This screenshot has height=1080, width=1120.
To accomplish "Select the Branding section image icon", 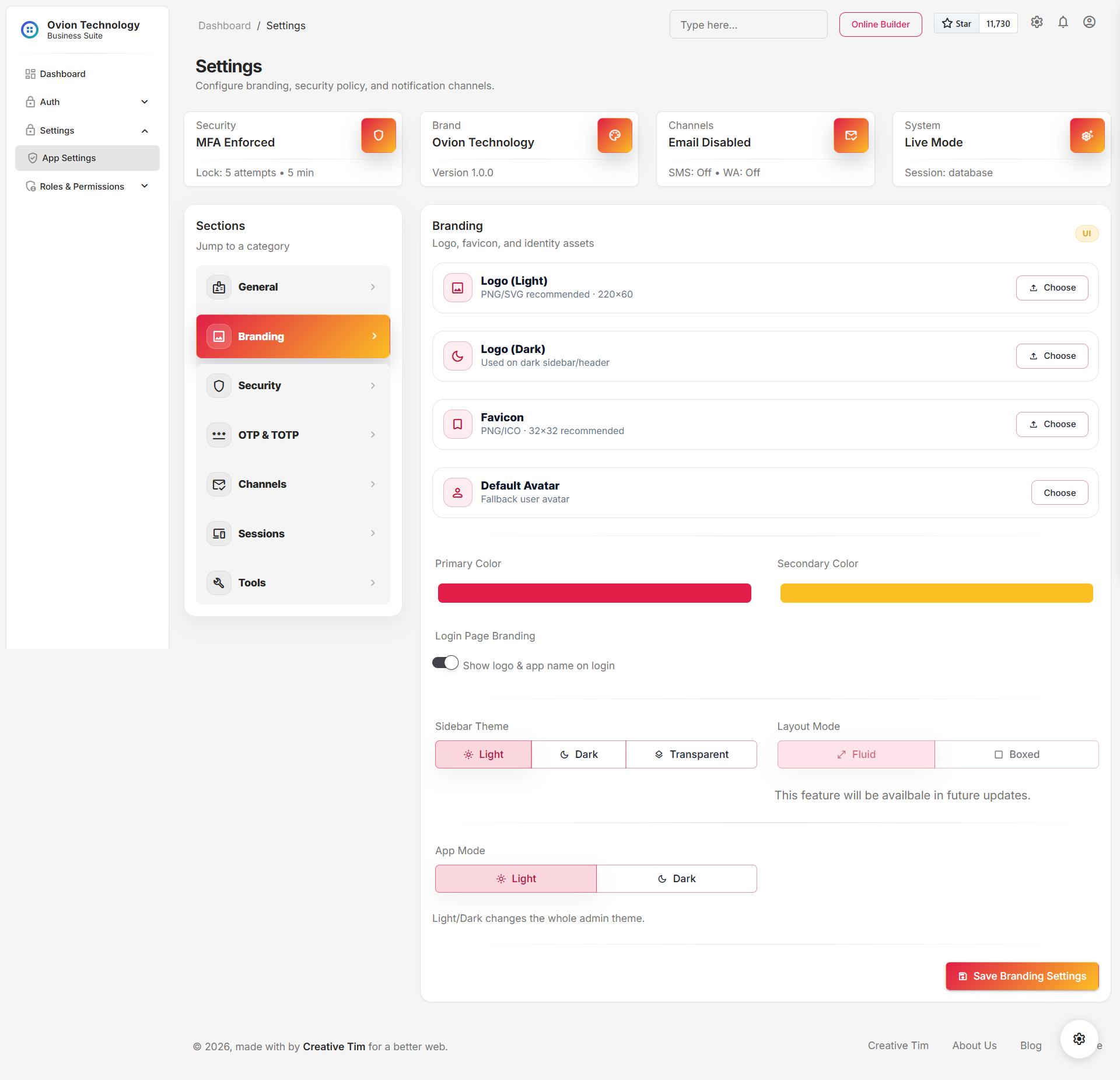I will coord(218,336).
